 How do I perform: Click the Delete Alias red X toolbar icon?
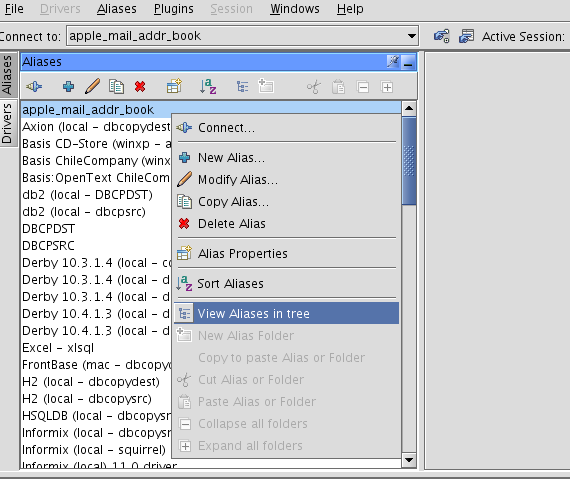coord(140,86)
